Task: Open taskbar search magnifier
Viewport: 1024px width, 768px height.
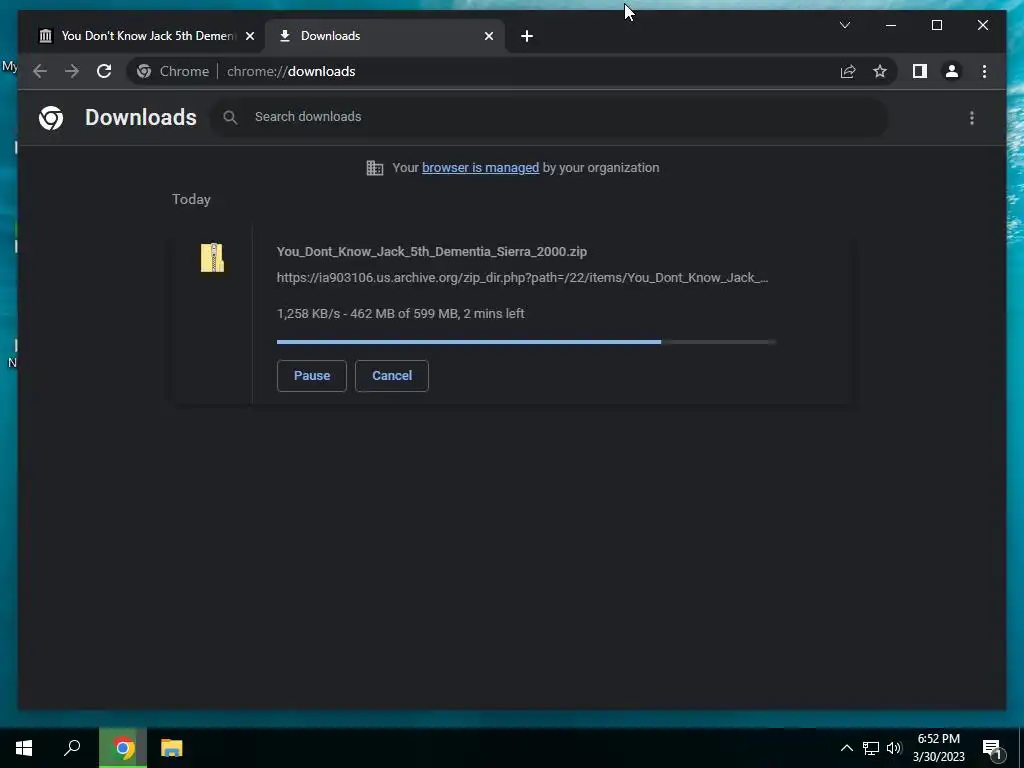Action: [72, 748]
